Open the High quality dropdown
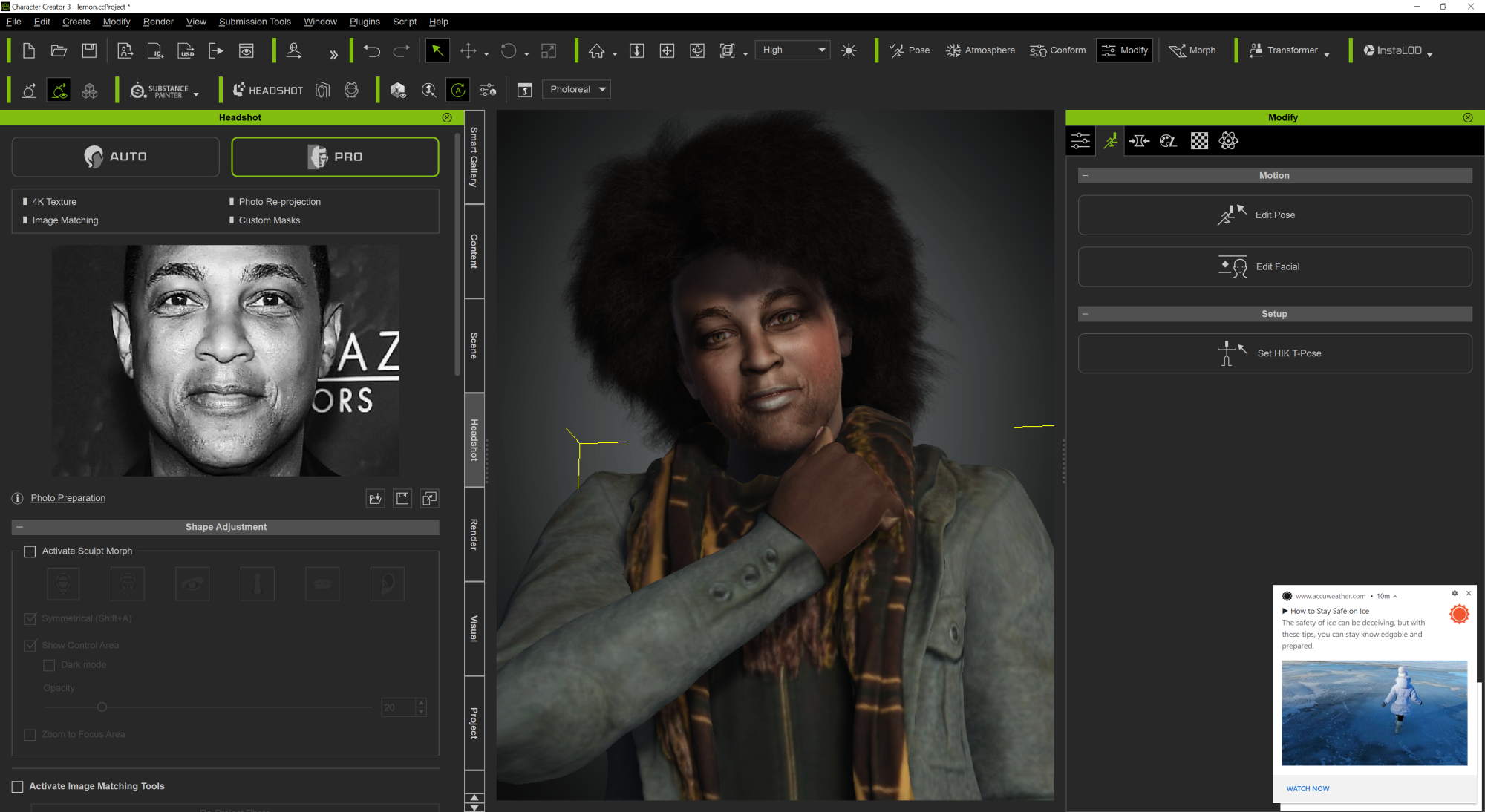 pyautogui.click(x=792, y=50)
